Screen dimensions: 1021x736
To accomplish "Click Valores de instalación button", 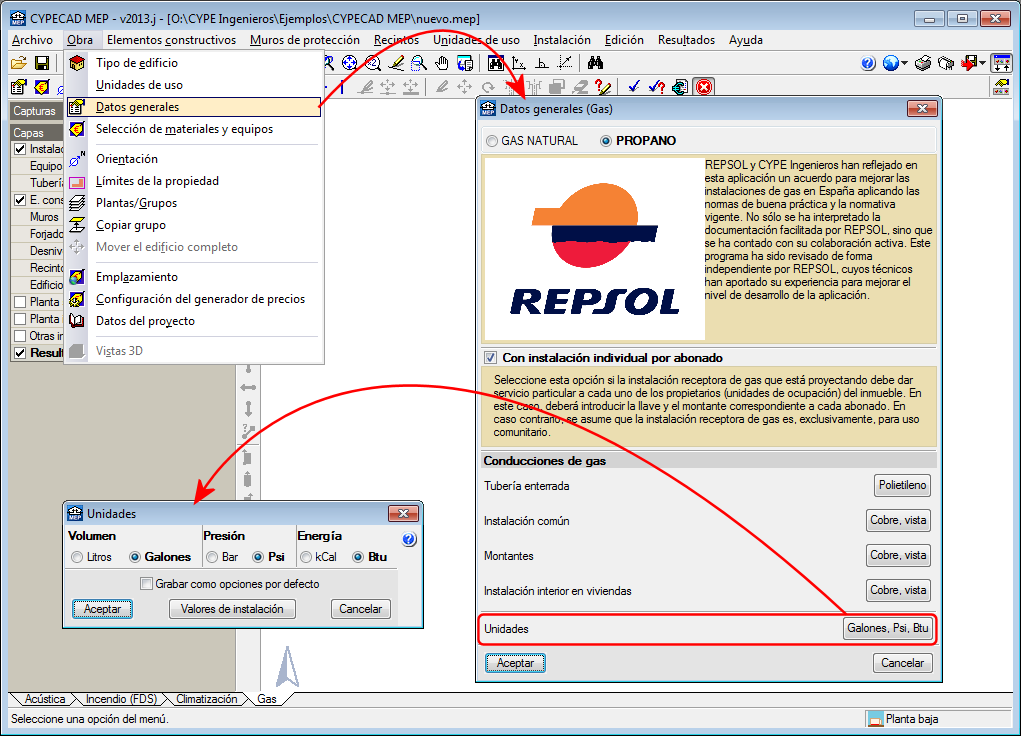I will pyautogui.click(x=232, y=609).
